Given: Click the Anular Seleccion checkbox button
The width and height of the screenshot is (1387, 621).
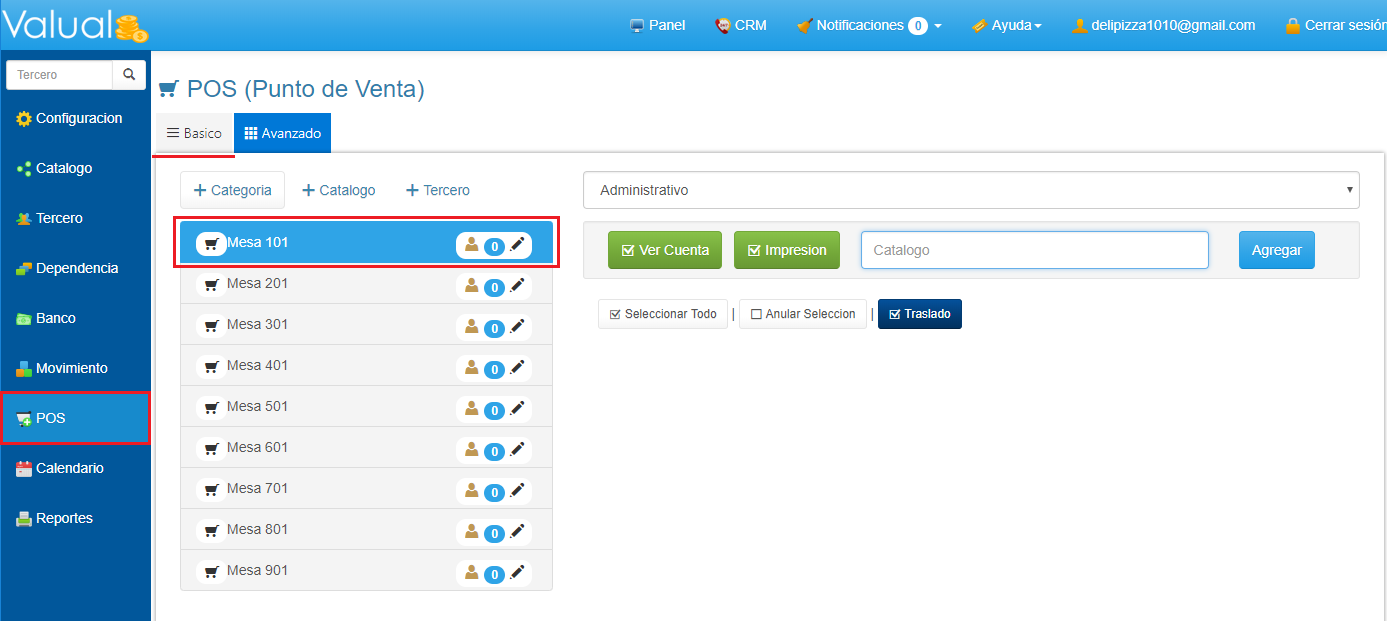Looking at the screenshot, I should click(802, 314).
